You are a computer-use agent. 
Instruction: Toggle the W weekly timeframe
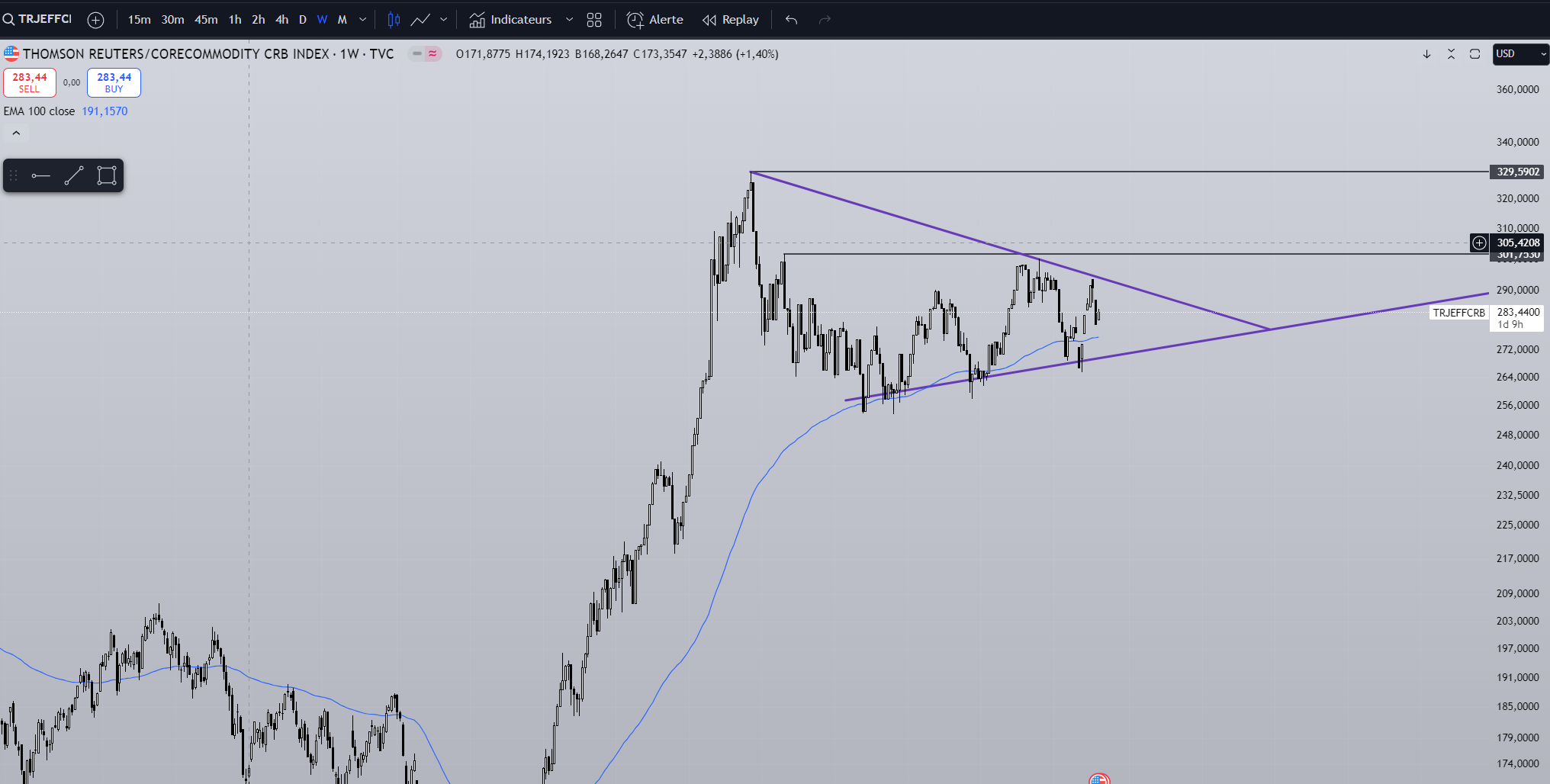(x=322, y=20)
